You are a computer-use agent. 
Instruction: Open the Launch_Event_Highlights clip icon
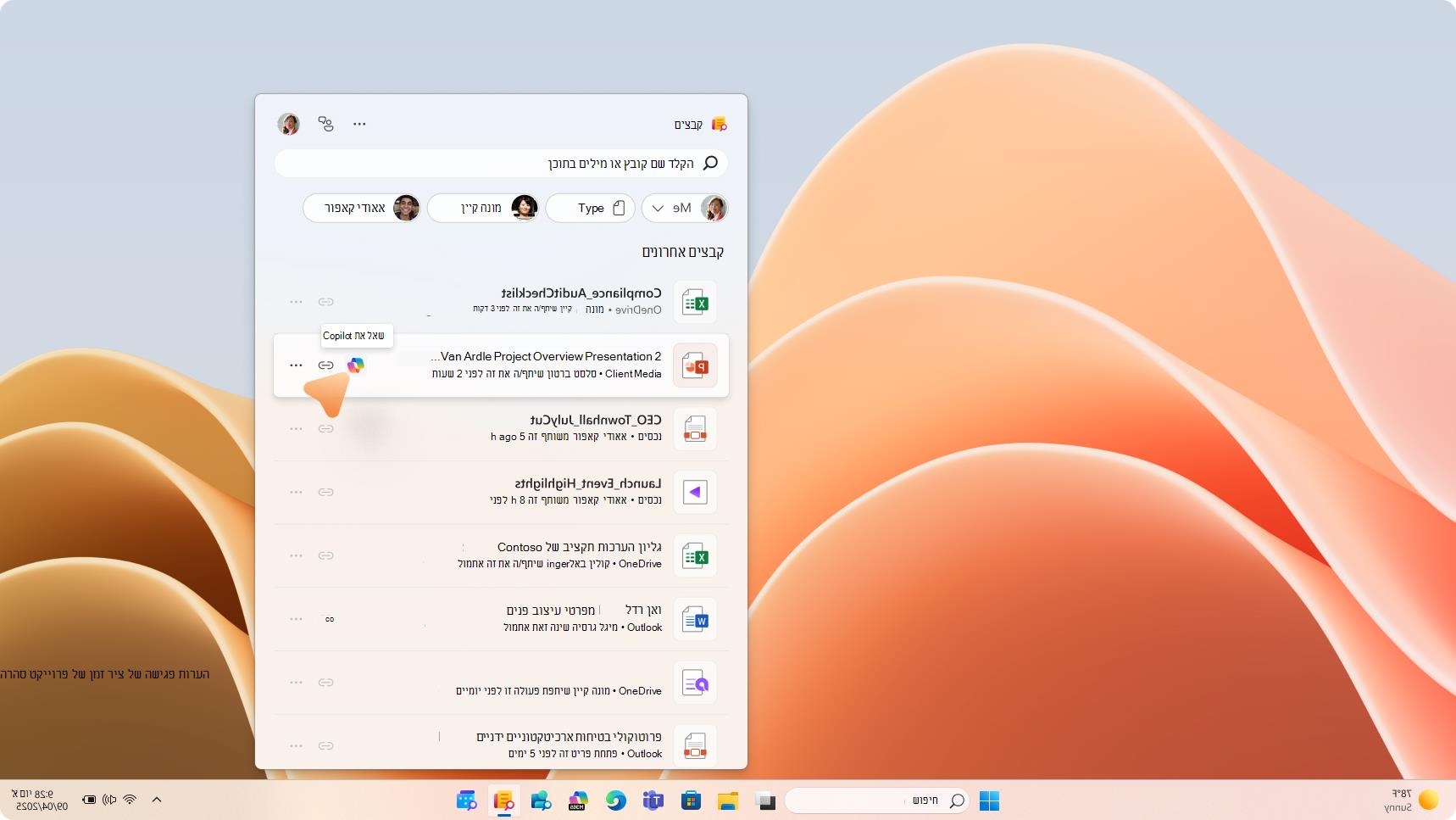coord(695,492)
